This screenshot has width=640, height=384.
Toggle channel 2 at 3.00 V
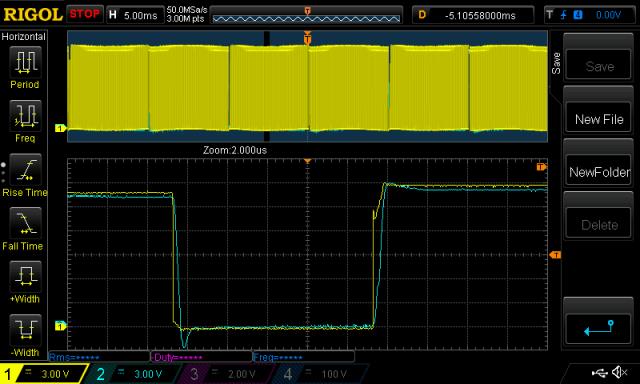(x=133, y=374)
